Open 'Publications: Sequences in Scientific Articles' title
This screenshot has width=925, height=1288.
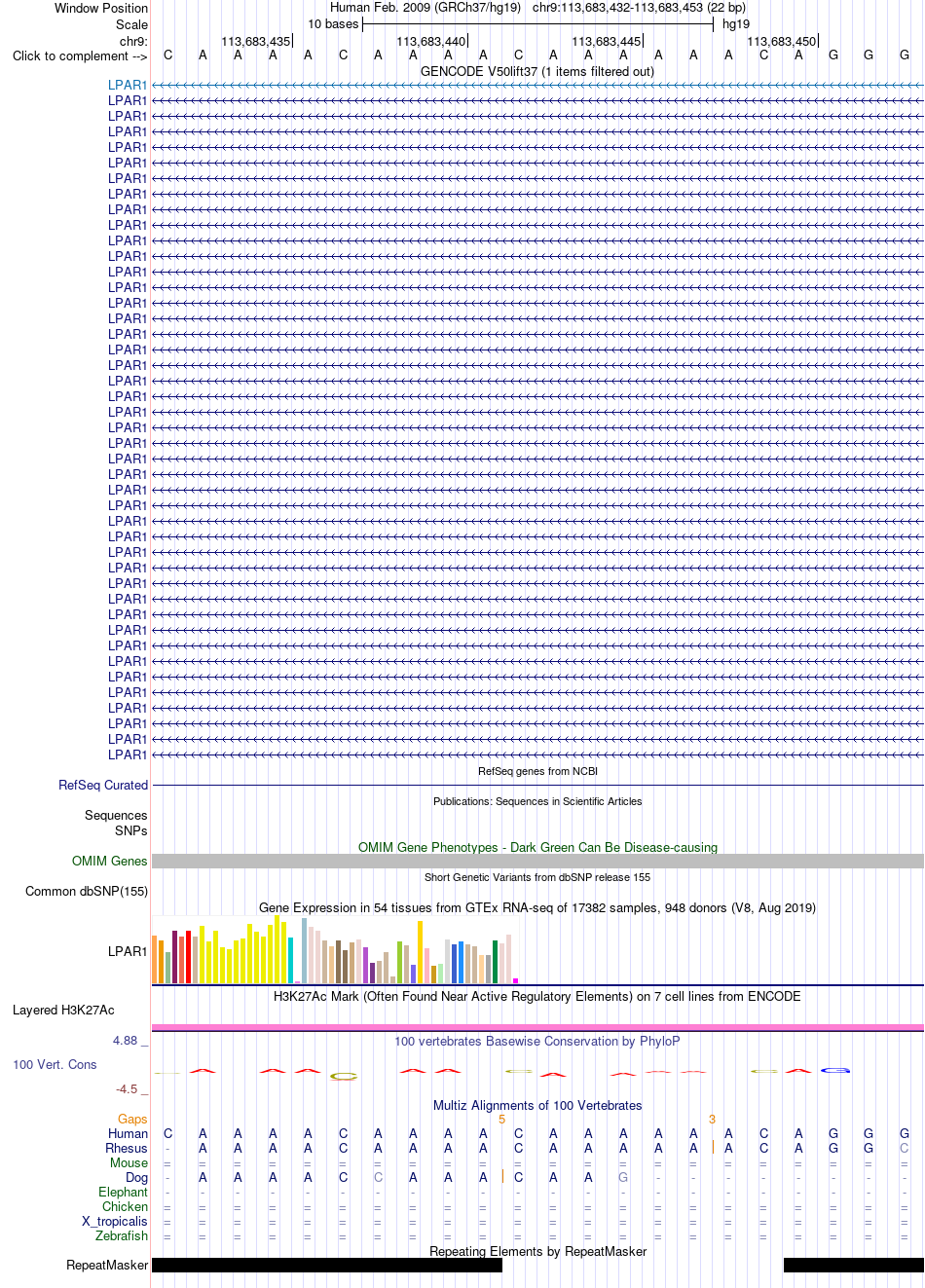coord(537,801)
